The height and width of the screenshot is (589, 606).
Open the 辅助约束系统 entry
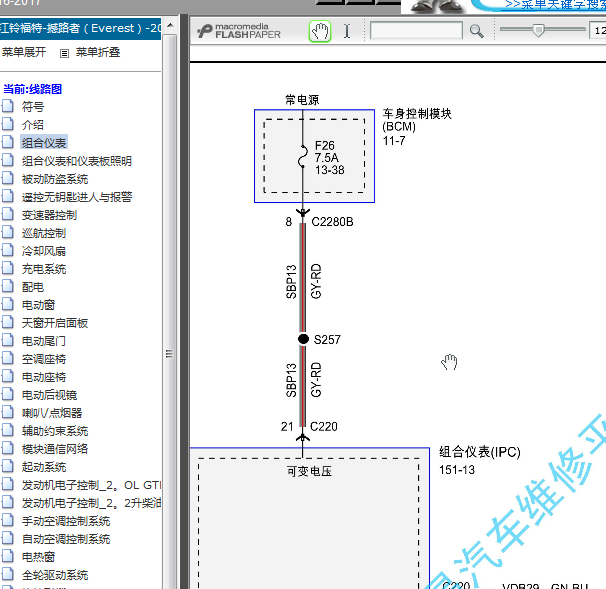[55, 431]
